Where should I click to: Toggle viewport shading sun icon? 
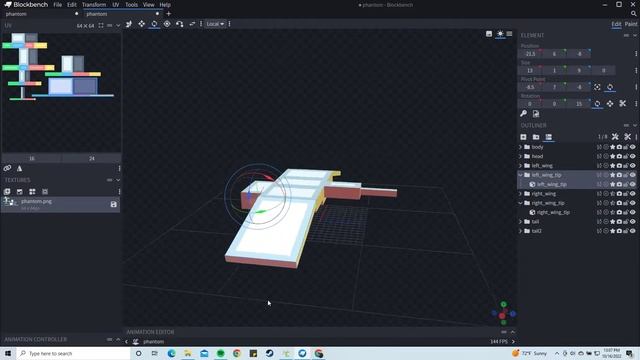point(500,34)
